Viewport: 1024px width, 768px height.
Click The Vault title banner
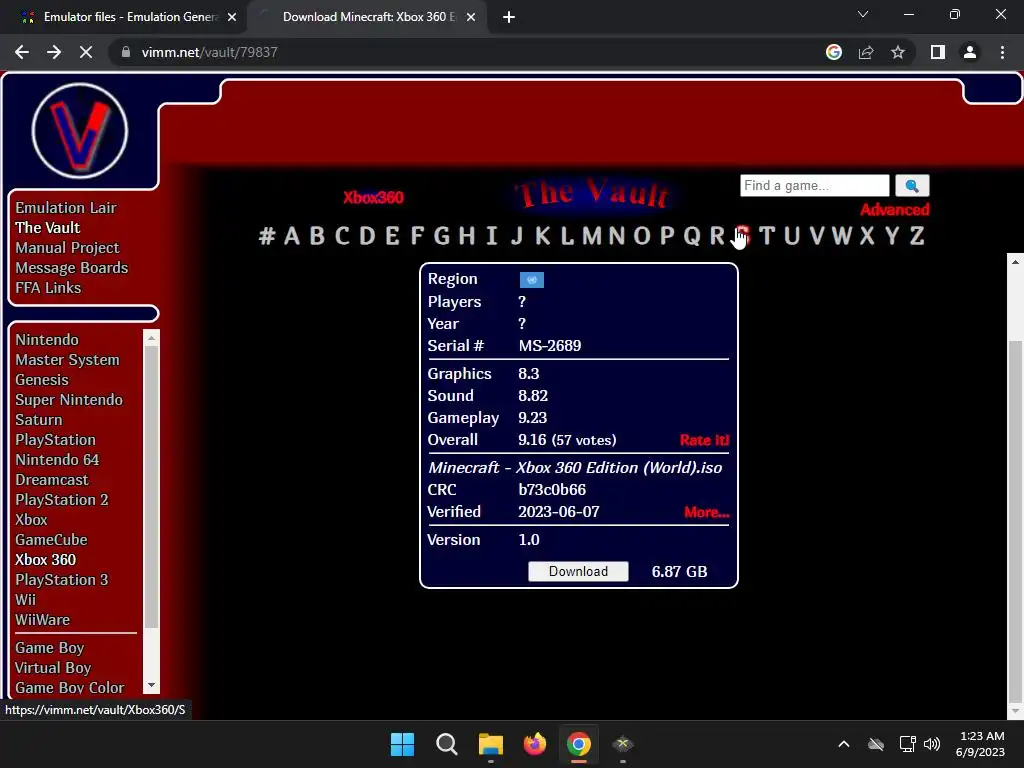point(593,194)
